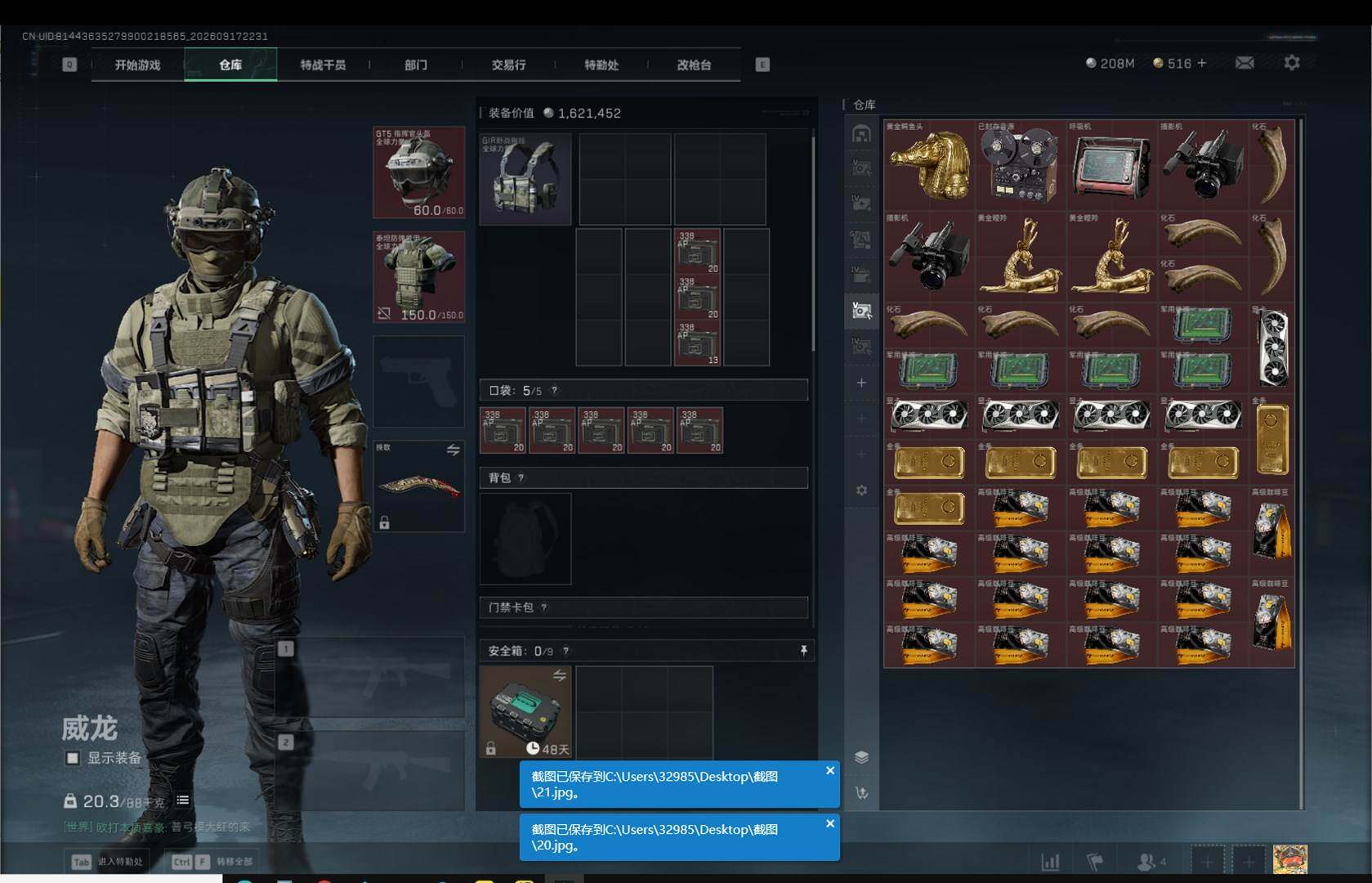This screenshot has height=883, width=1372.
Task: Click the warehouse sort icon at strip bottom
Action: [x=861, y=793]
